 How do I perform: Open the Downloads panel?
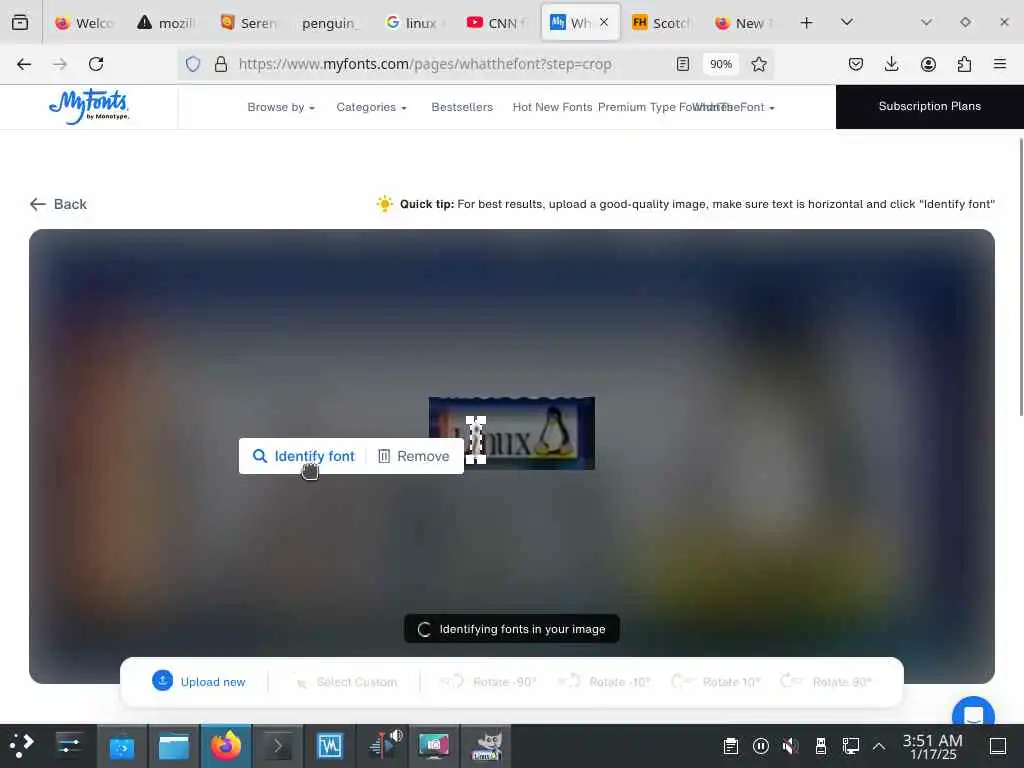click(891, 64)
